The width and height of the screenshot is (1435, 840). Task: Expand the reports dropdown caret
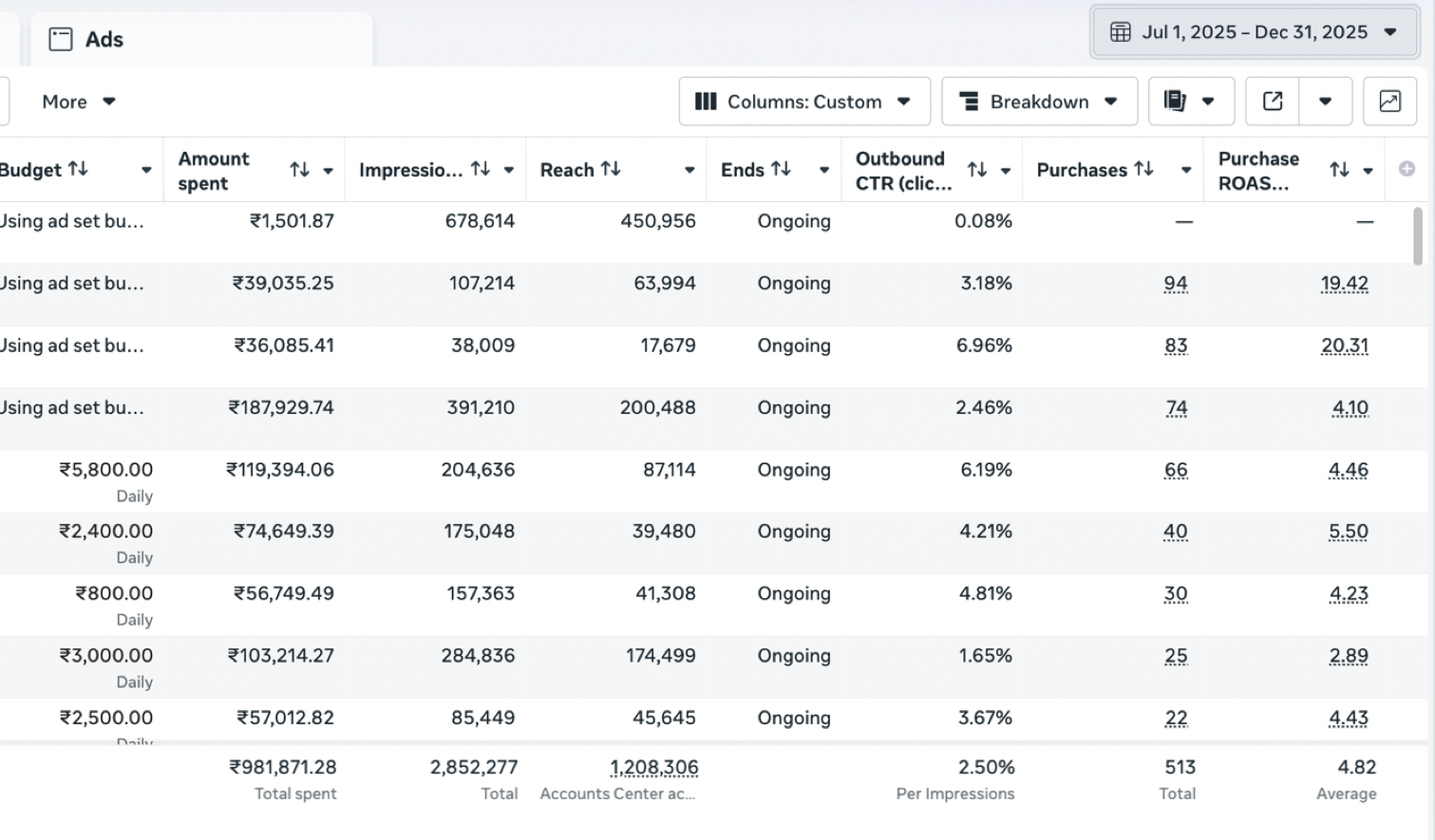tap(1208, 102)
